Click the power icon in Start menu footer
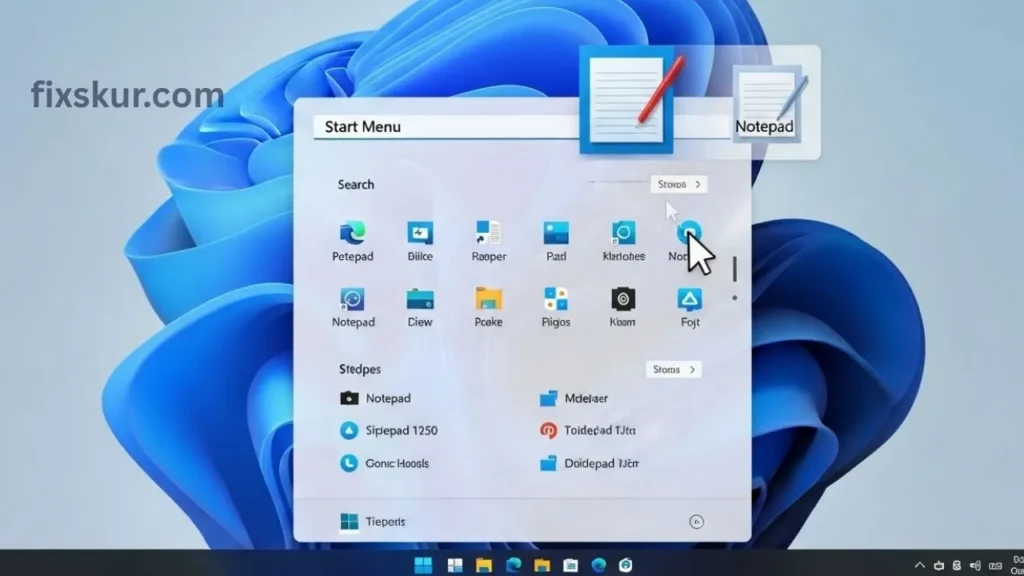Screen dimensions: 1024x576 click(696, 522)
